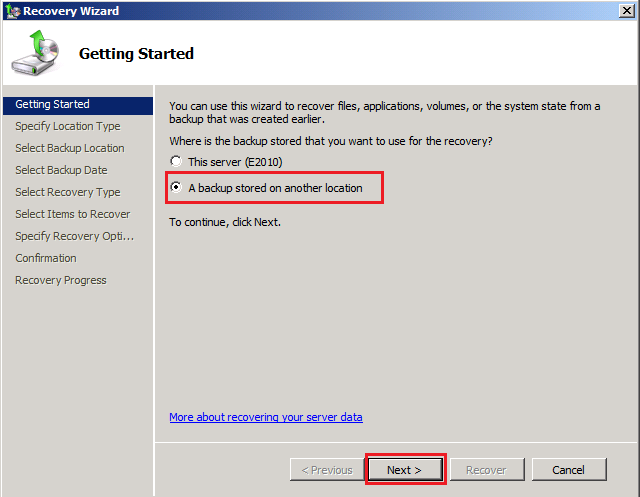
Task: Jump to Select Backup Location step
Action: [70, 148]
